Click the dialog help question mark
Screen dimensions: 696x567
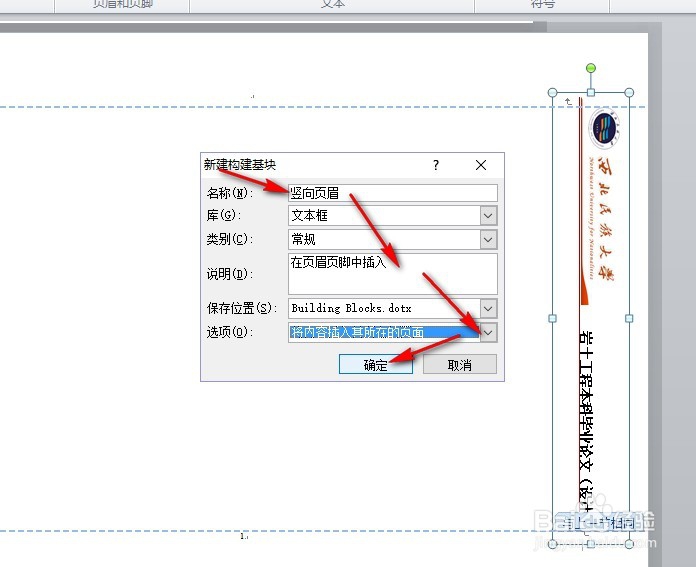(436, 165)
